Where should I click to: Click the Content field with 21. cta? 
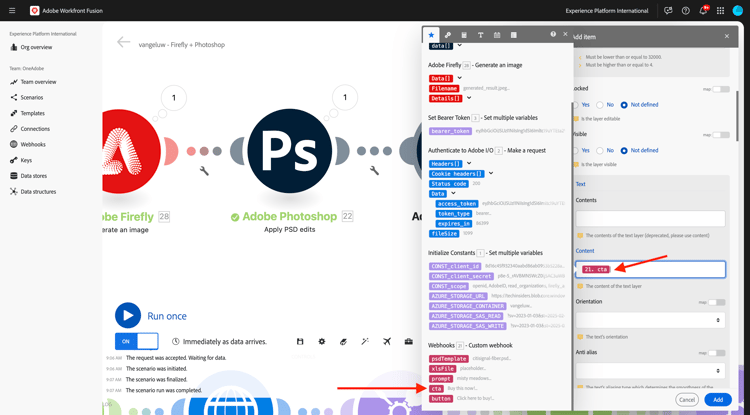click(x=650, y=269)
